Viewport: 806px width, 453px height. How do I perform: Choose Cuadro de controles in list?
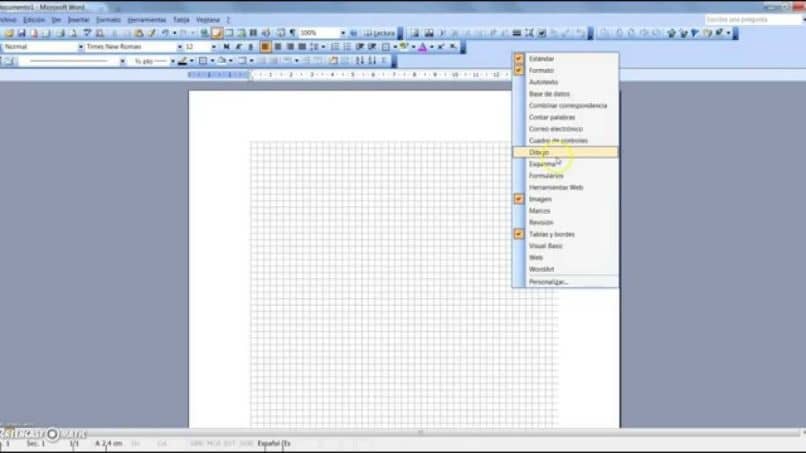coord(565,140)
